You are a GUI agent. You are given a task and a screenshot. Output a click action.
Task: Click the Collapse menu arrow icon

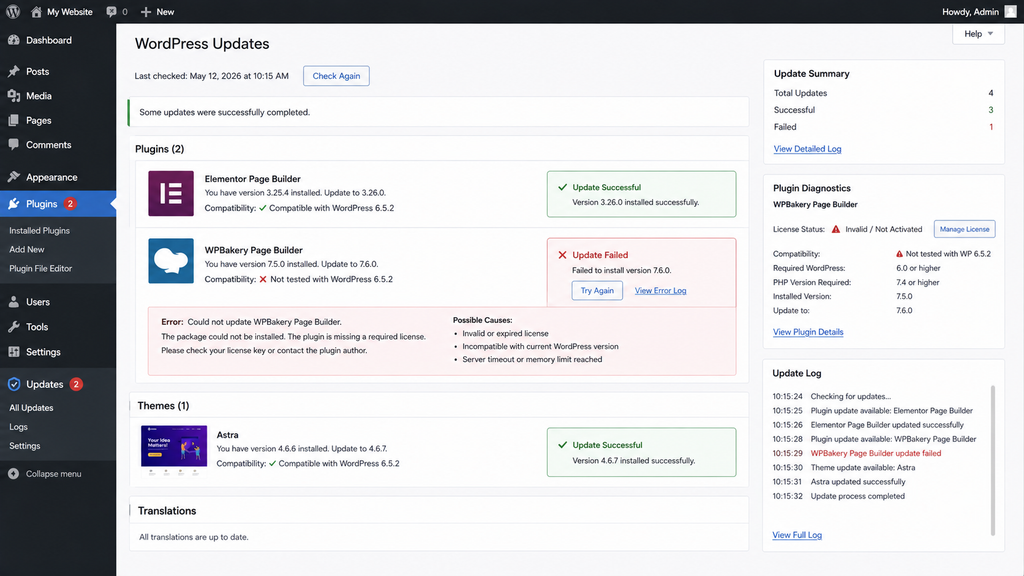pos(13,473)
